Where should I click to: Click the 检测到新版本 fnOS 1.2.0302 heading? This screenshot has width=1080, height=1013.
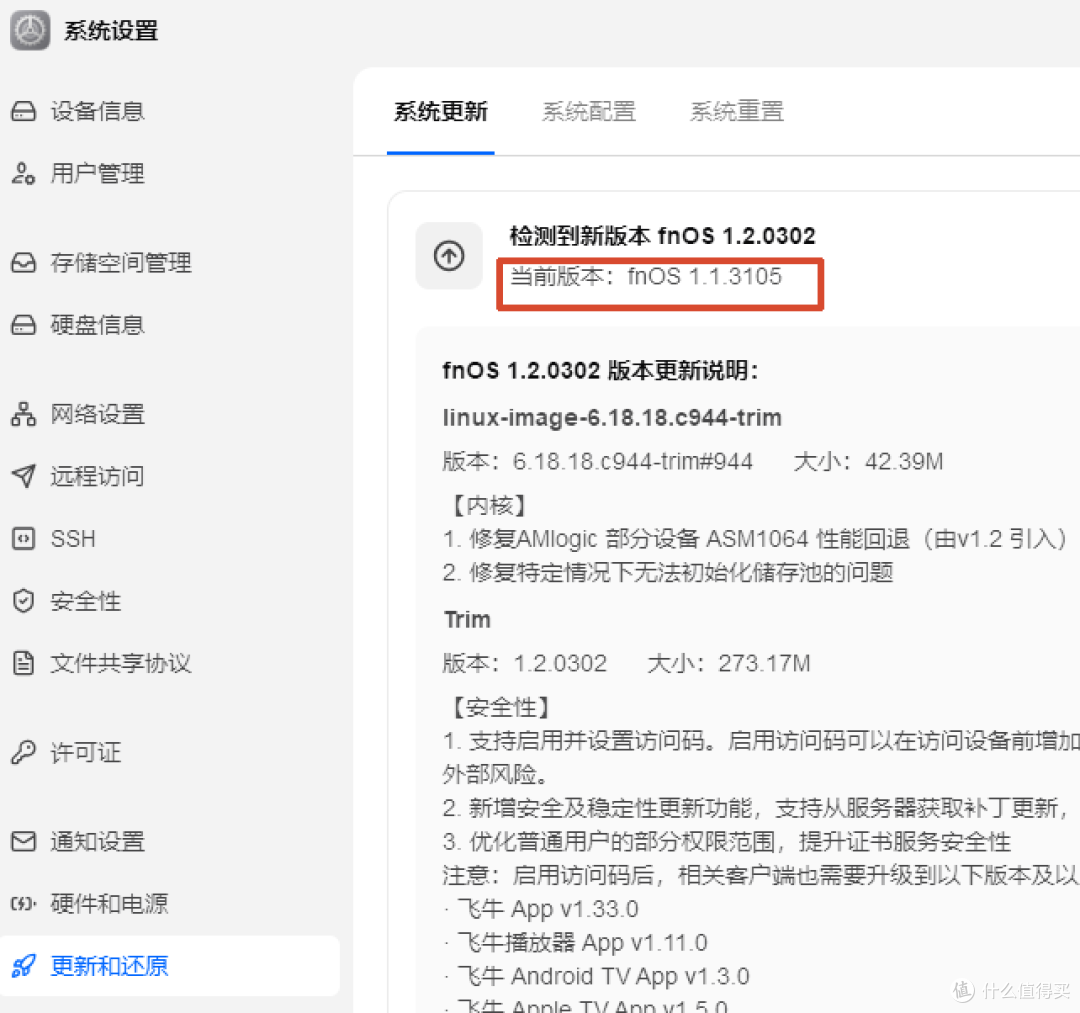pyautogui.click(x=662, y=236)
